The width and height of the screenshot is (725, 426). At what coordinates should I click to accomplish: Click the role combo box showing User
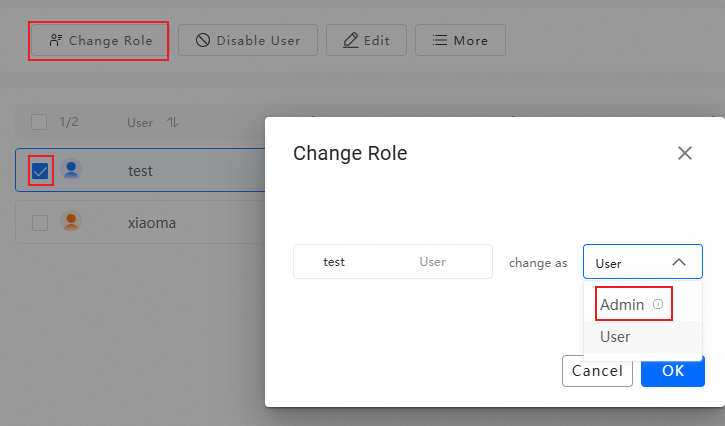pos(630,263)
